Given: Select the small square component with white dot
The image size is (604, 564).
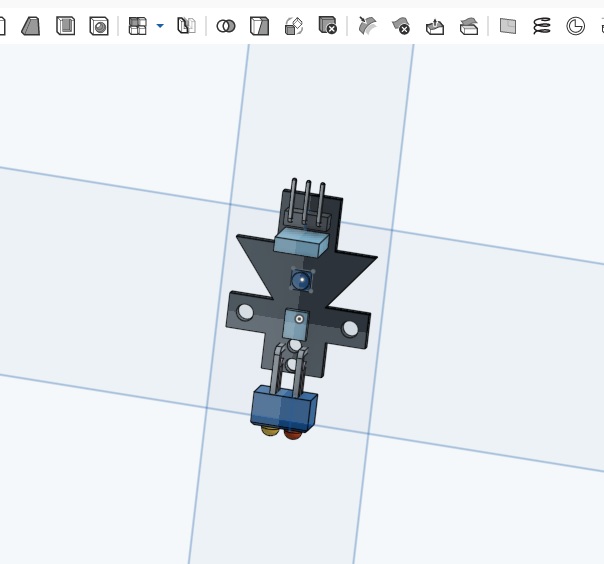Looking at the screenshot, I should pos(296,325).
